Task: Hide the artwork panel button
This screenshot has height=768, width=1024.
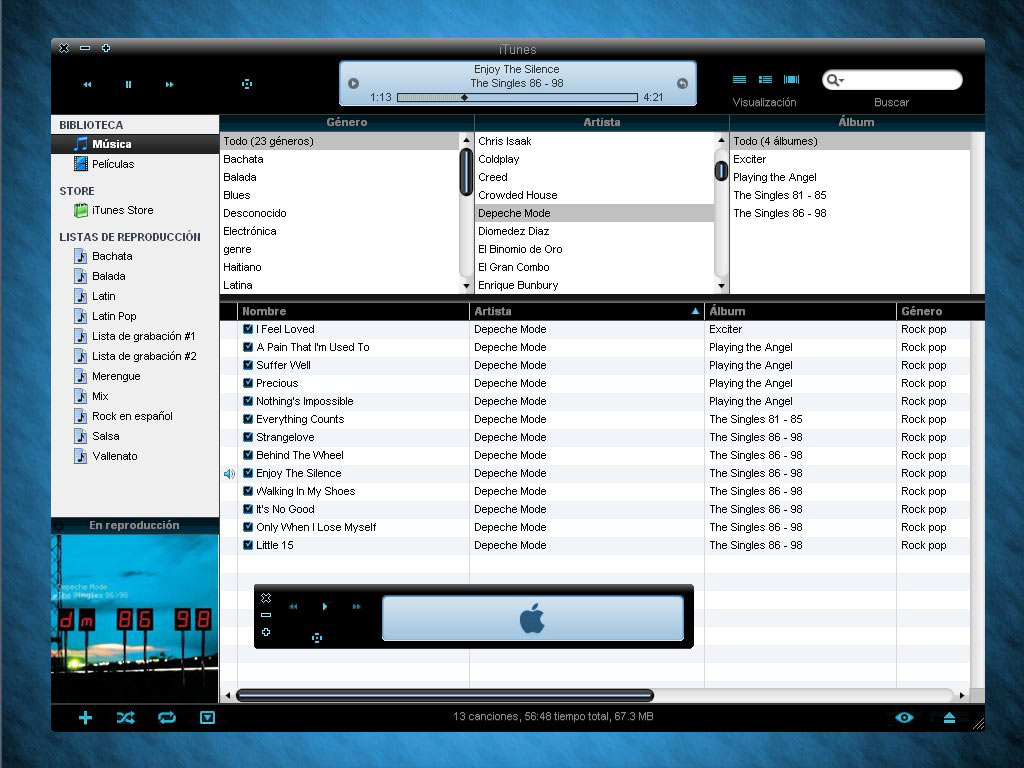Action: click(207, 718)
